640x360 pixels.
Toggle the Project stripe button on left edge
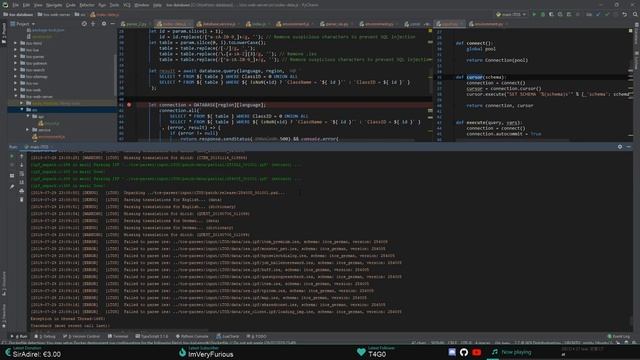(4, 33)
